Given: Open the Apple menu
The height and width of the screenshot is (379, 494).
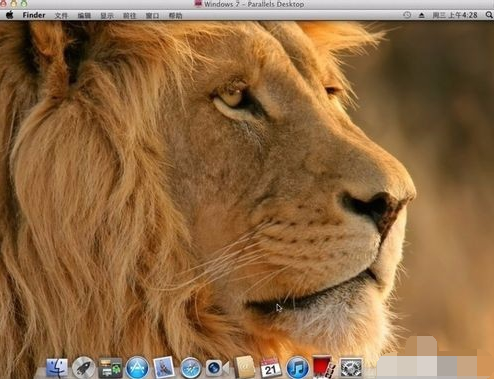Looking at the screenshot, I should (x=10, y=15).
